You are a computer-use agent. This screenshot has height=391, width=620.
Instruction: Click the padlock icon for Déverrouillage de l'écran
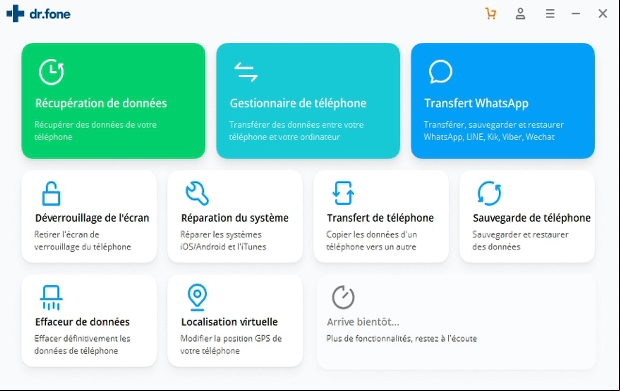click(51, 193)
